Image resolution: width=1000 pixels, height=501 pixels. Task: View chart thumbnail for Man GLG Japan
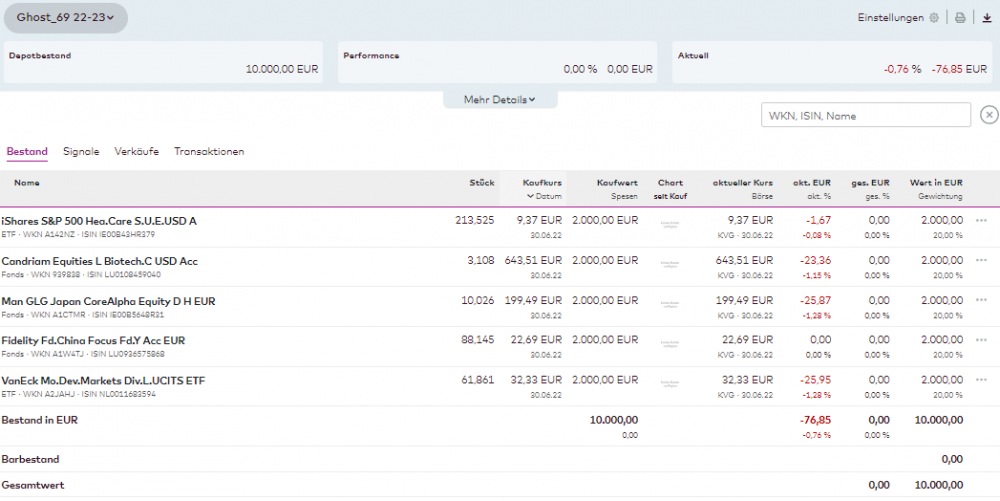[670, 304]
